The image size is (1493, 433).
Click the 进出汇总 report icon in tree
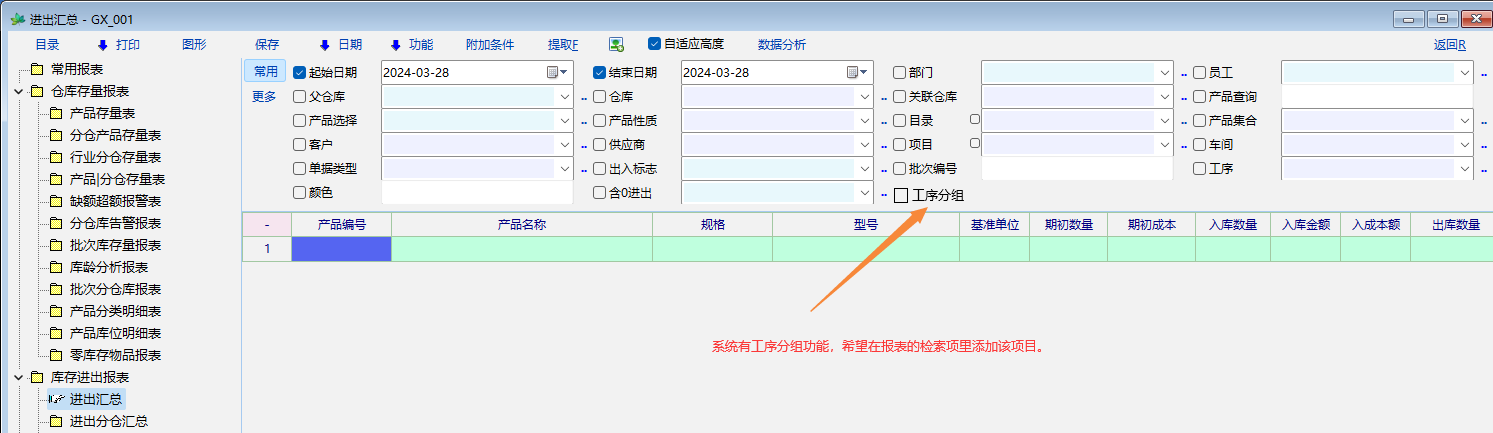click(x=56, y=399)
